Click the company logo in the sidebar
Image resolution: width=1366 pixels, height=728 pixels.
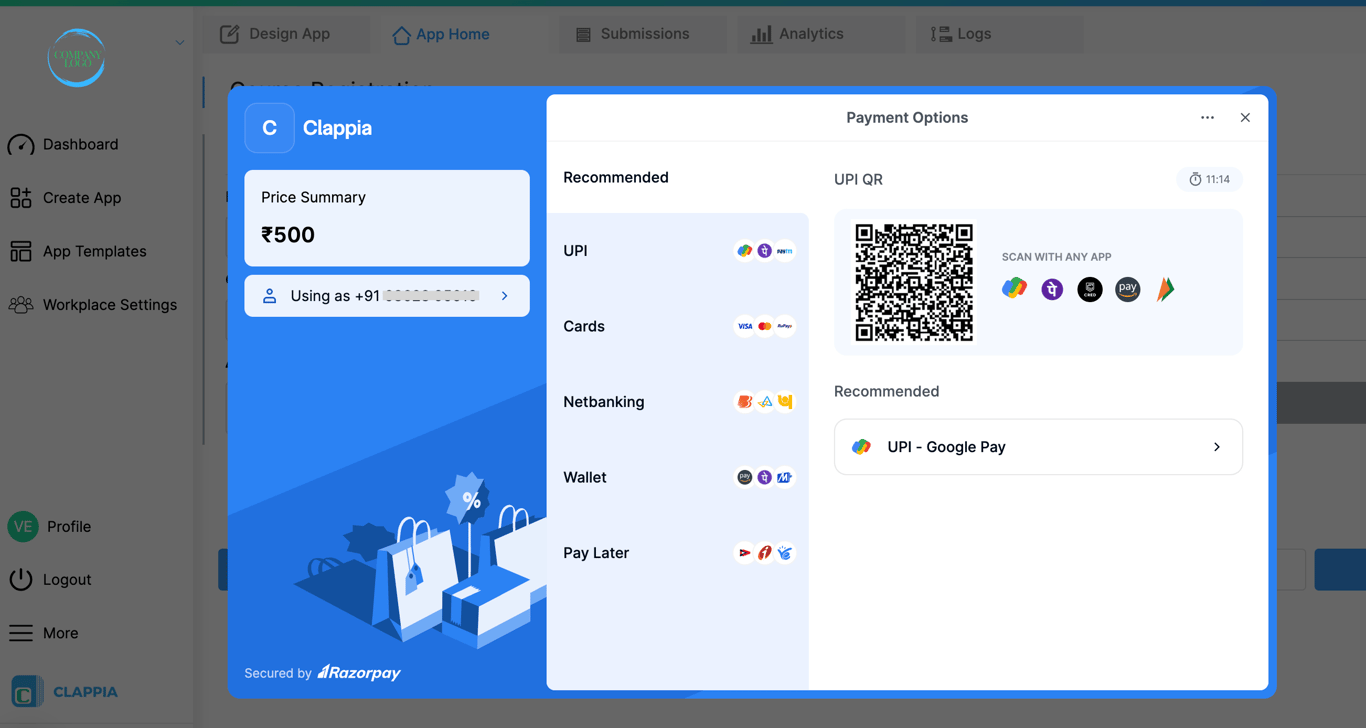tap(76, 58)
